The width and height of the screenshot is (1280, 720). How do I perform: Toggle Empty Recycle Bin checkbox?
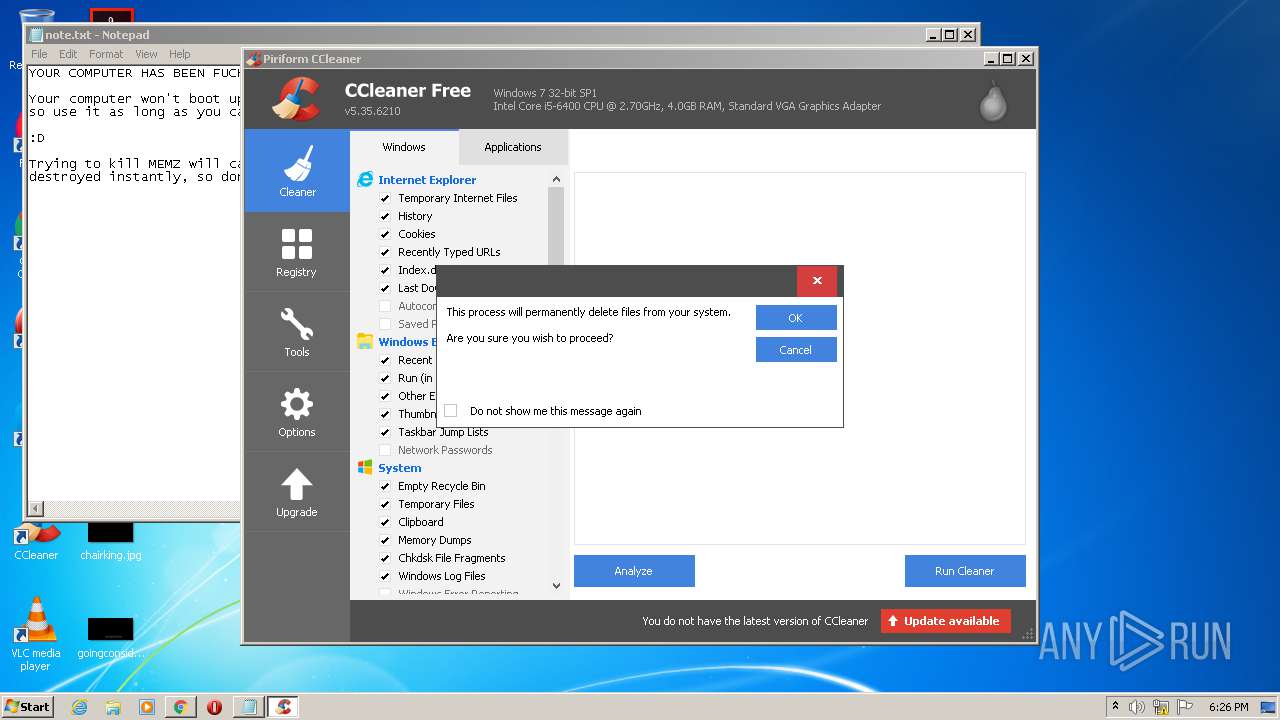click(x=385, y=486)
